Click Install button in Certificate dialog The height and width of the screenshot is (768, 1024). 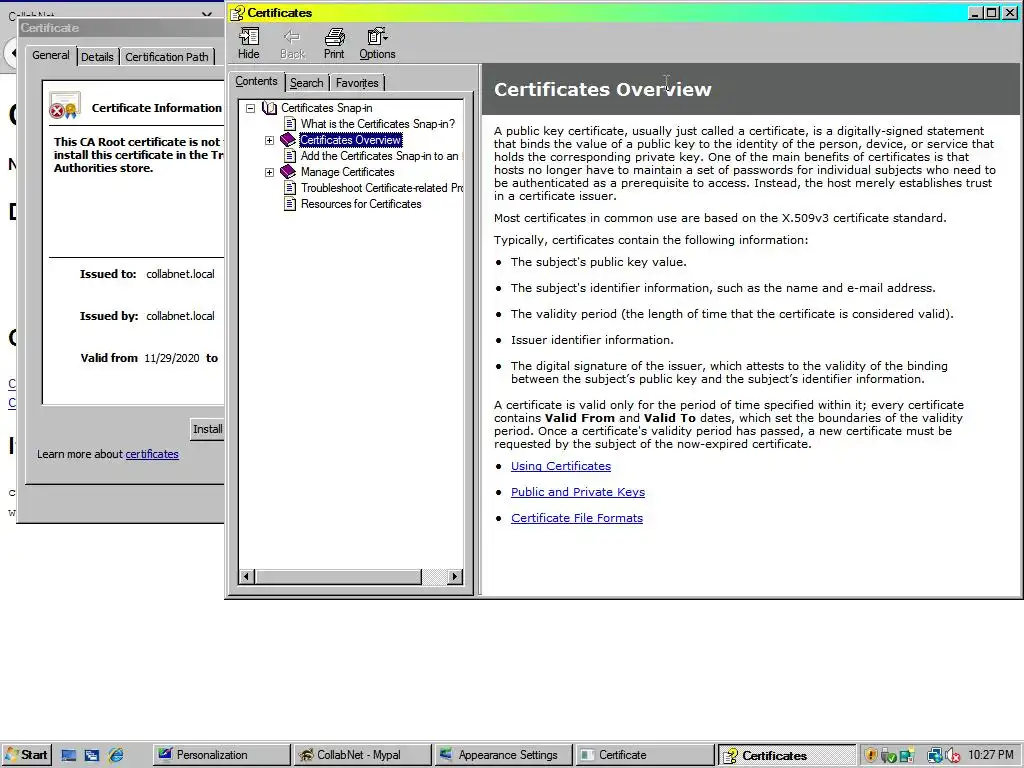point(207,429)
